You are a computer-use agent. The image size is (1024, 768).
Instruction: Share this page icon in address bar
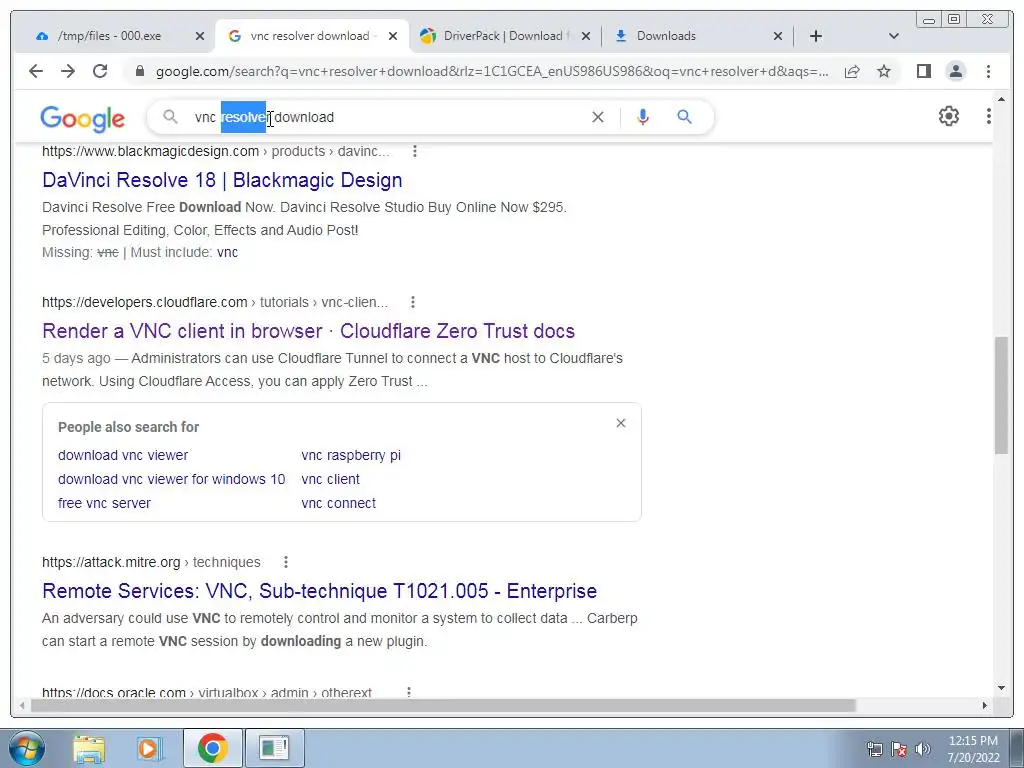852,71
